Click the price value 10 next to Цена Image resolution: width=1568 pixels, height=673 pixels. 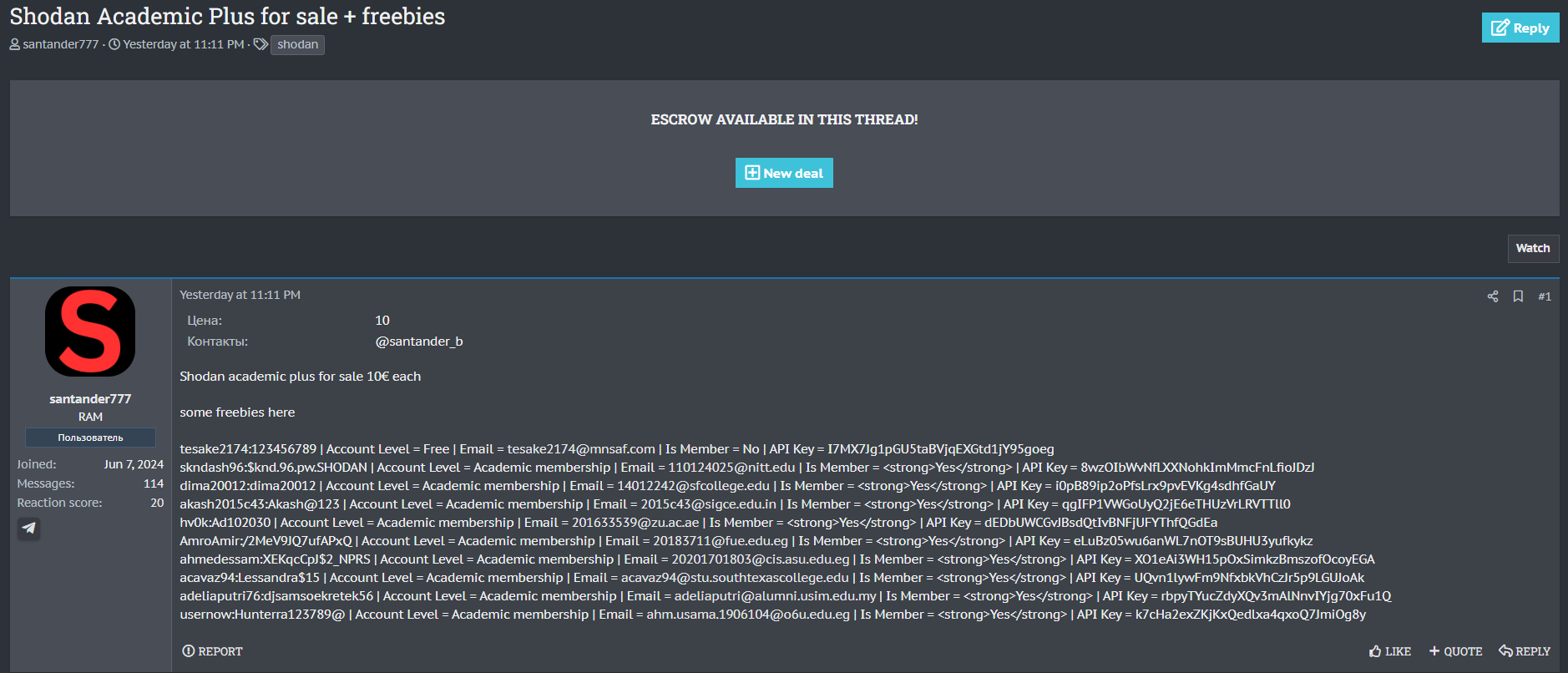pos(382,321)
